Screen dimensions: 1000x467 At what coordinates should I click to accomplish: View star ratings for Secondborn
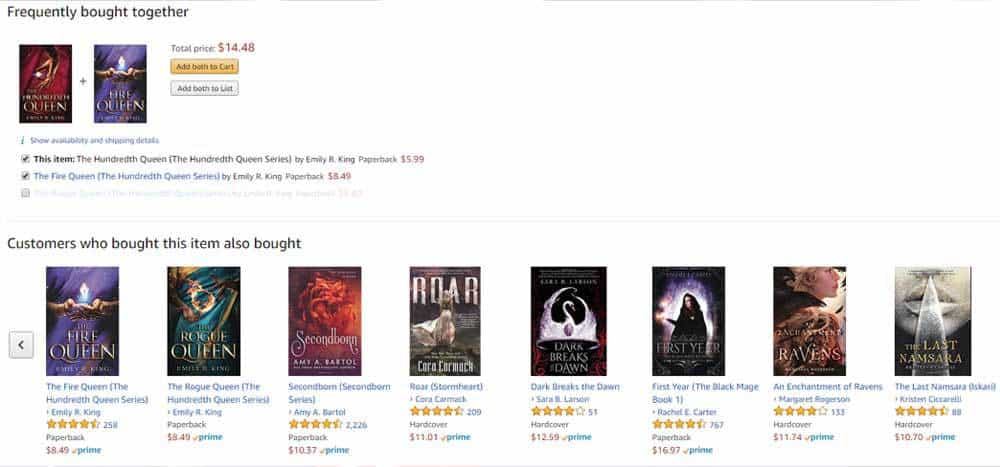click(315, 424)
